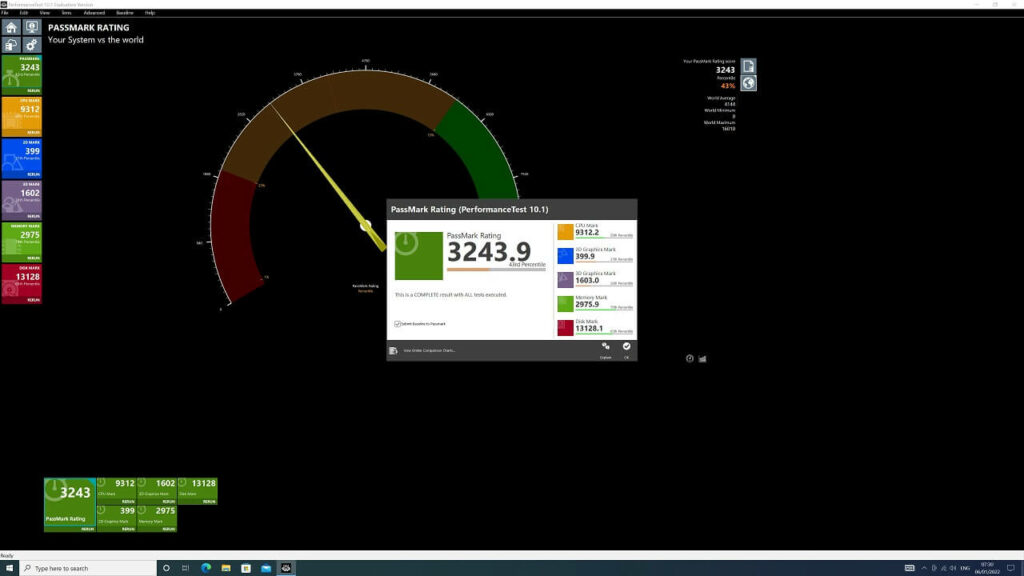This screenshot has height=576, width=1024.
Task: Click the comparison charts document icon in dialog
Action: [x=393, y=351]
